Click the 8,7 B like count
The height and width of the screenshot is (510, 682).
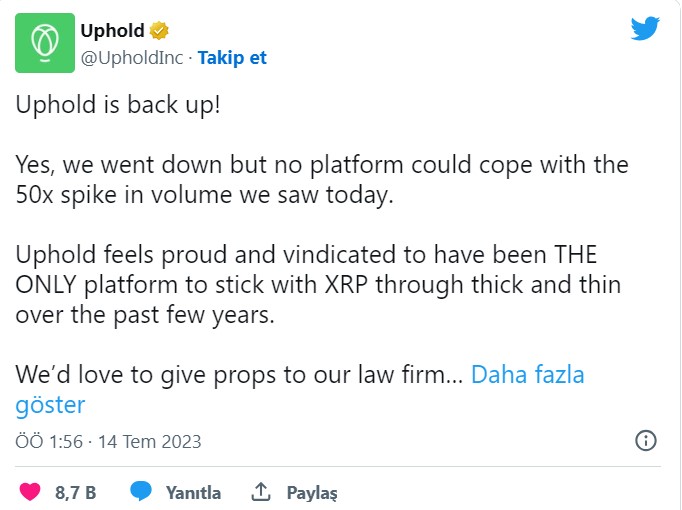[x=75, y=492]
